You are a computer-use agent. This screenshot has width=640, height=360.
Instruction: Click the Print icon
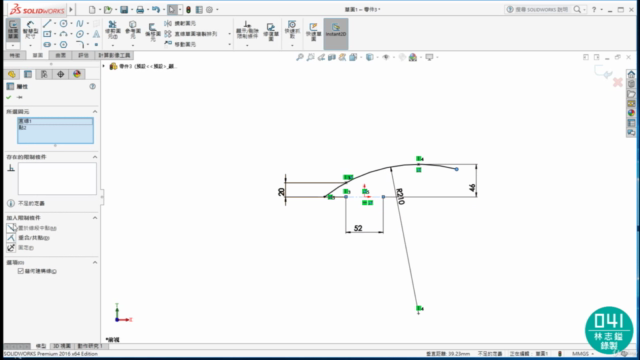[x=140, y=9]
